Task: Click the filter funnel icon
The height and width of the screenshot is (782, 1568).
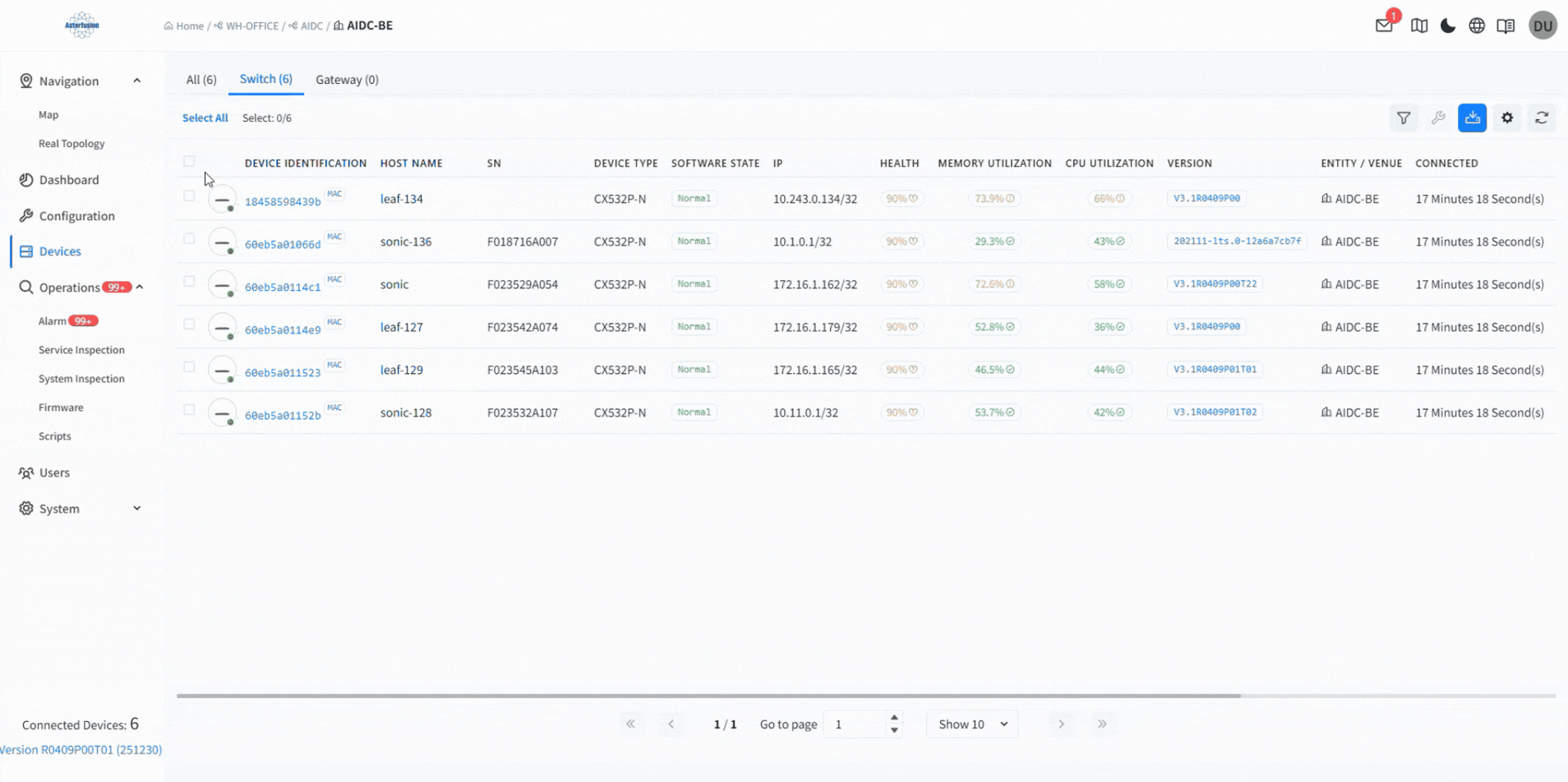Action: pyautogui.click(x=1404, y=118)
